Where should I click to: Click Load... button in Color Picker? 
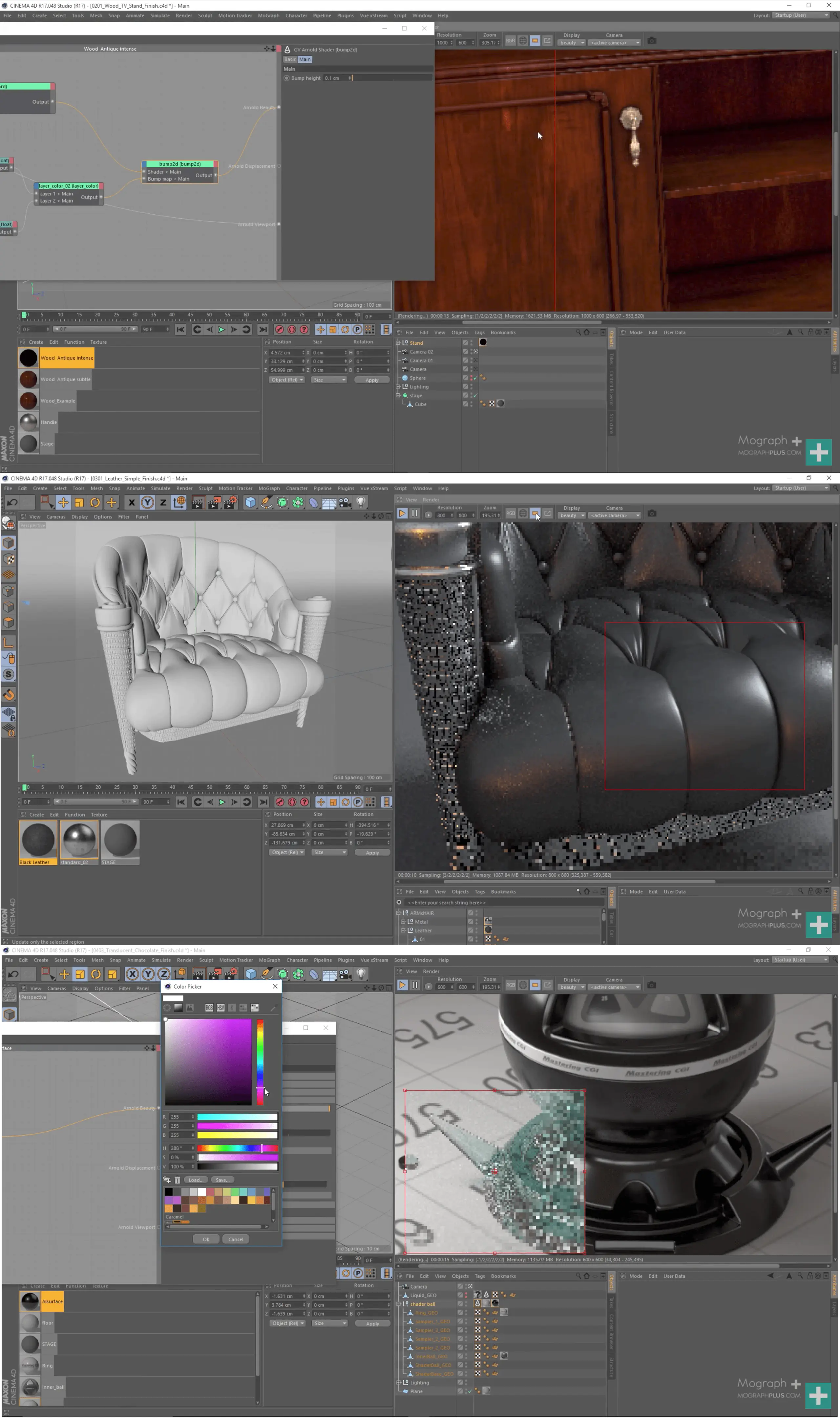point(196,1180)
